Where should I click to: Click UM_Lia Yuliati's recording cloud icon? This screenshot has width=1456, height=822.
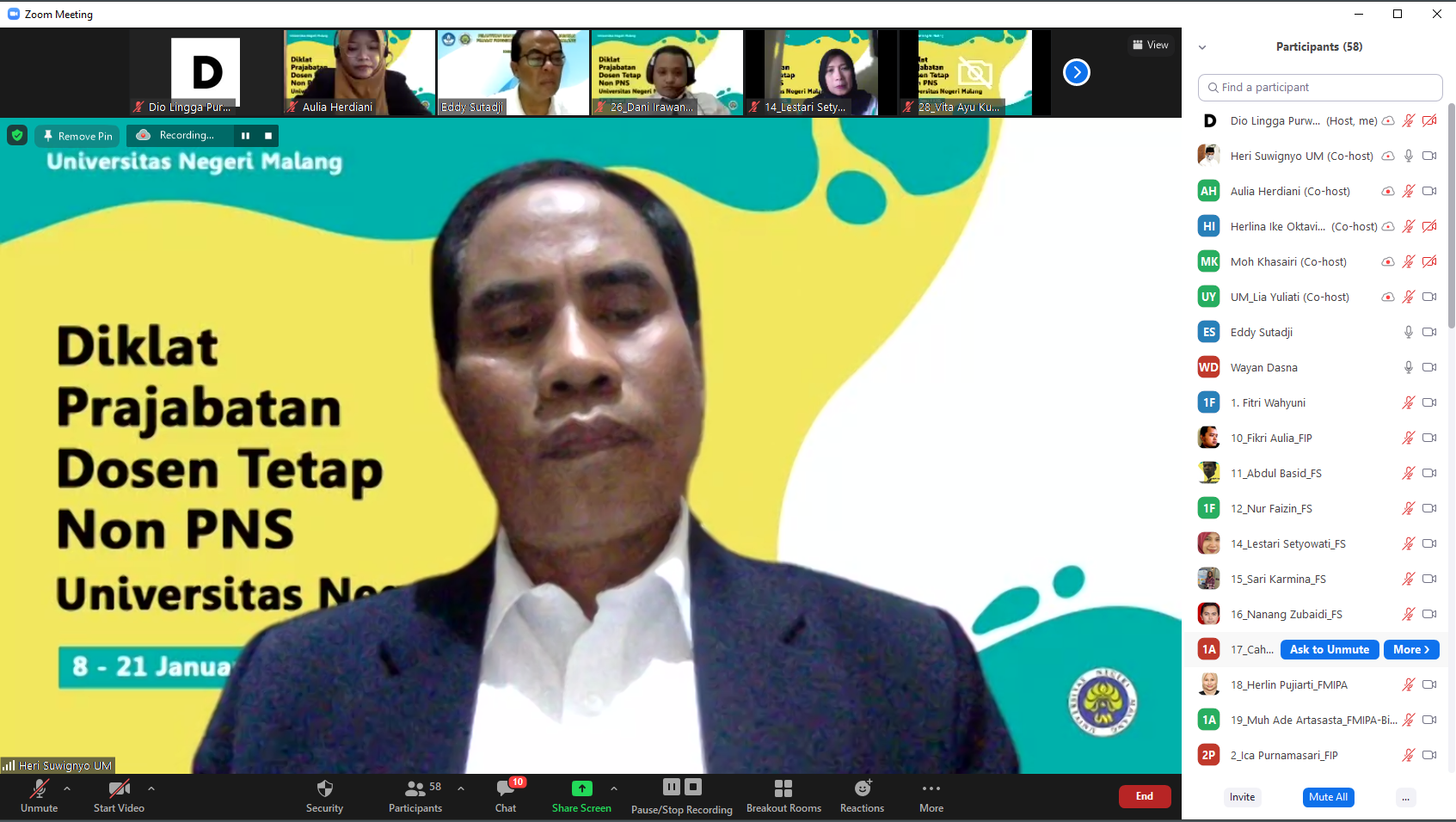pyautogui.click(x=1388, y=298)
